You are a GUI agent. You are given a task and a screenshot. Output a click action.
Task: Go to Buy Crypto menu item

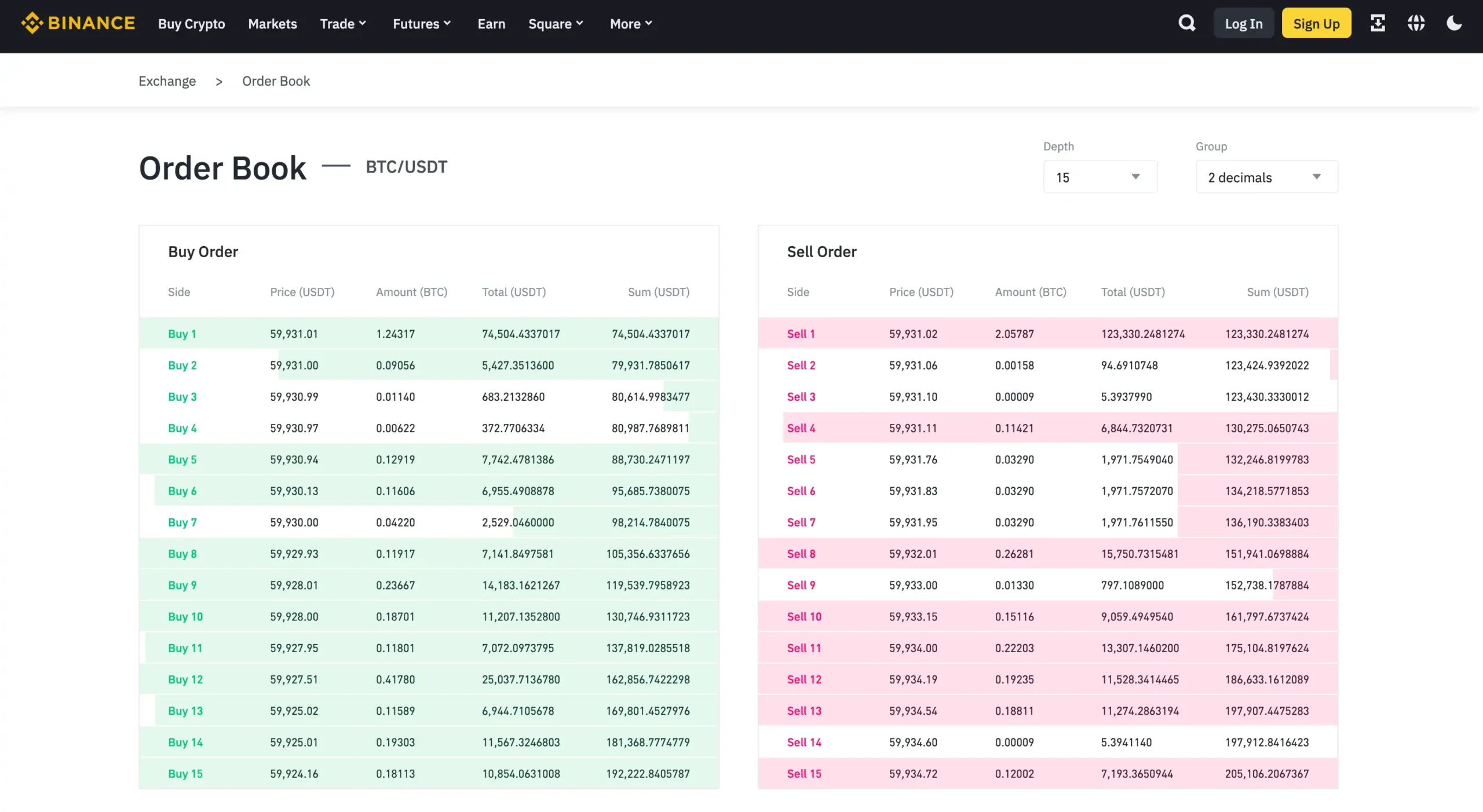point(191,24)
